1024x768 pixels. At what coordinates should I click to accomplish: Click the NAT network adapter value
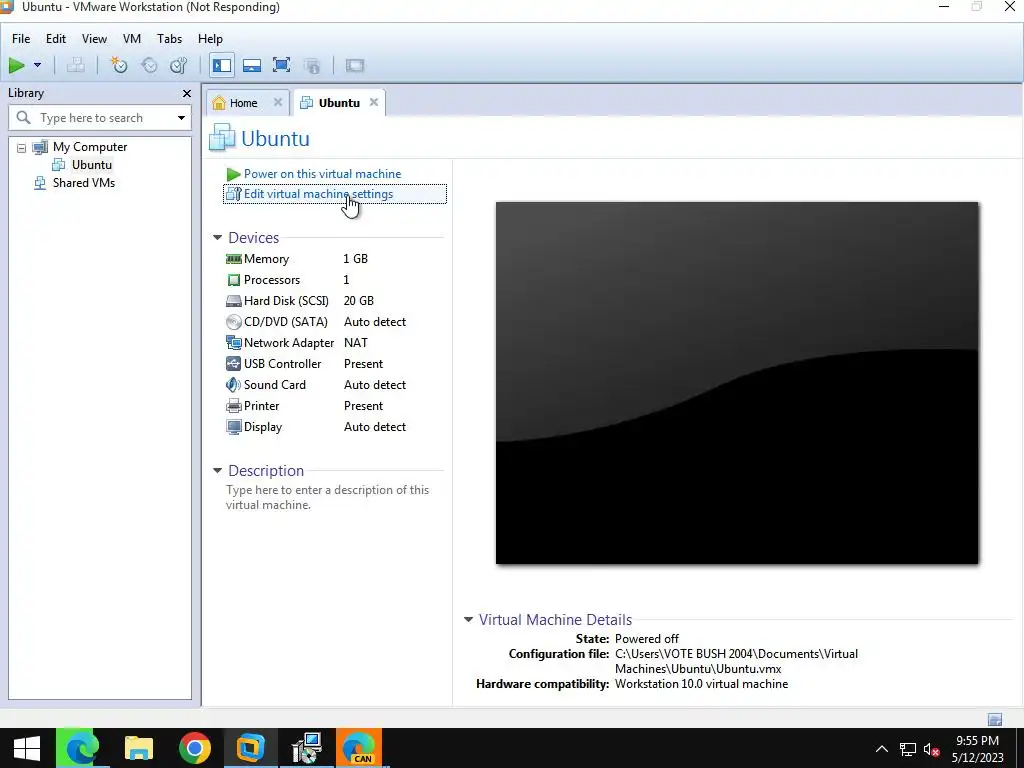click(x=356, y=342)
